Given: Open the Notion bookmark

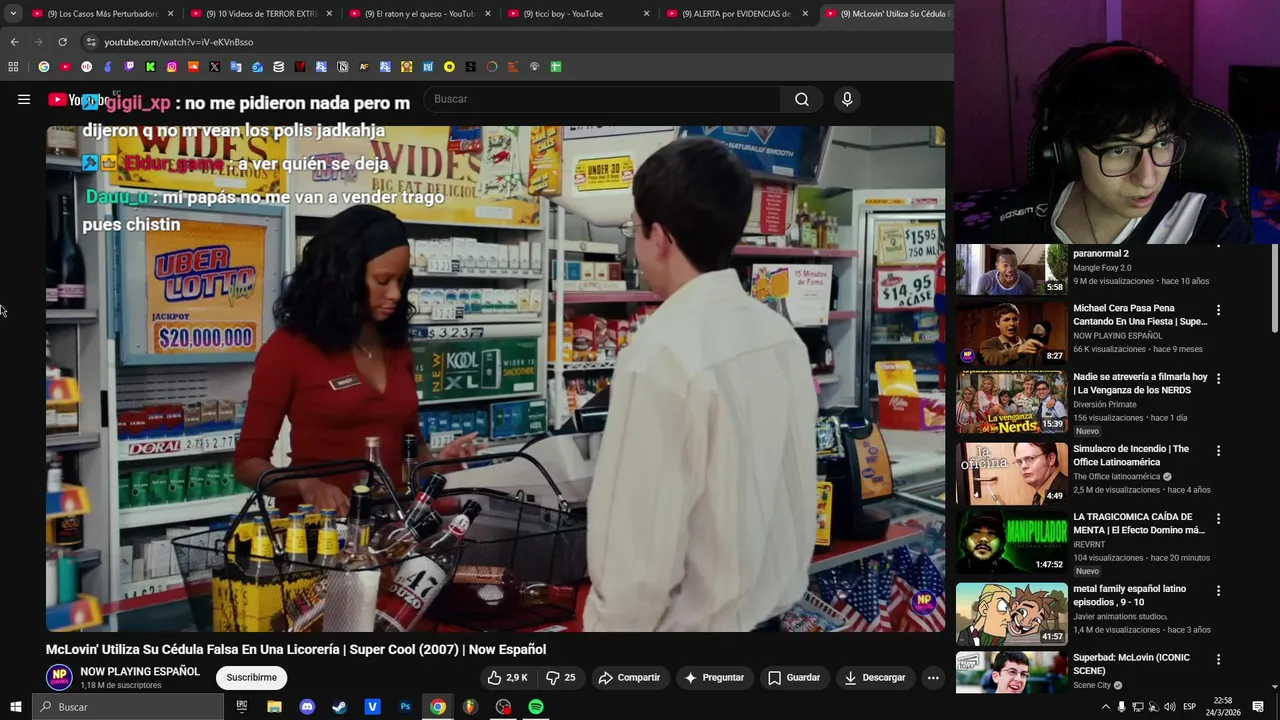Looking at the screenshot, I should (342, 67).
